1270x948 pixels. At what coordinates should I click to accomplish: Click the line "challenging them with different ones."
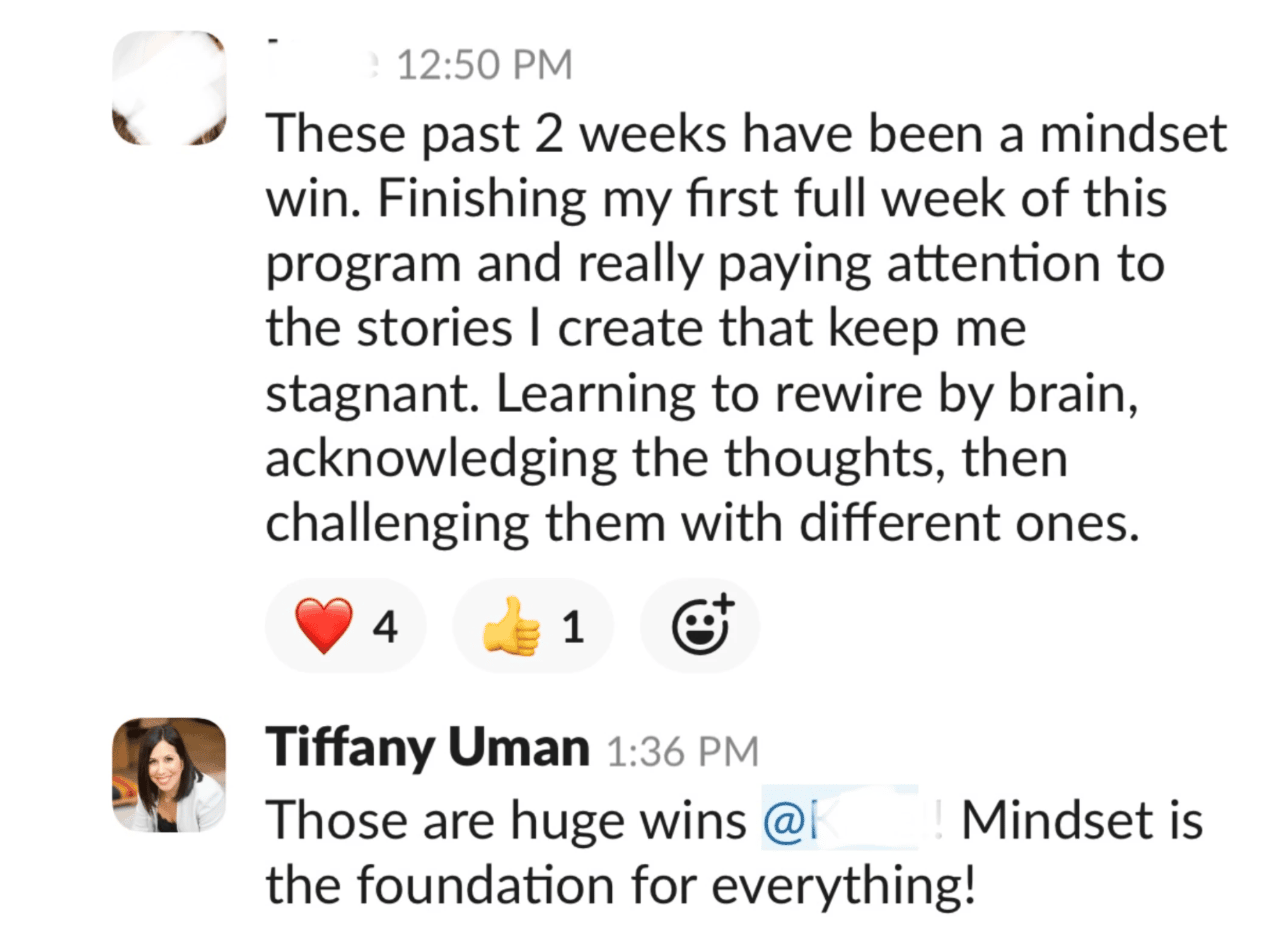(x=703, y=525)
